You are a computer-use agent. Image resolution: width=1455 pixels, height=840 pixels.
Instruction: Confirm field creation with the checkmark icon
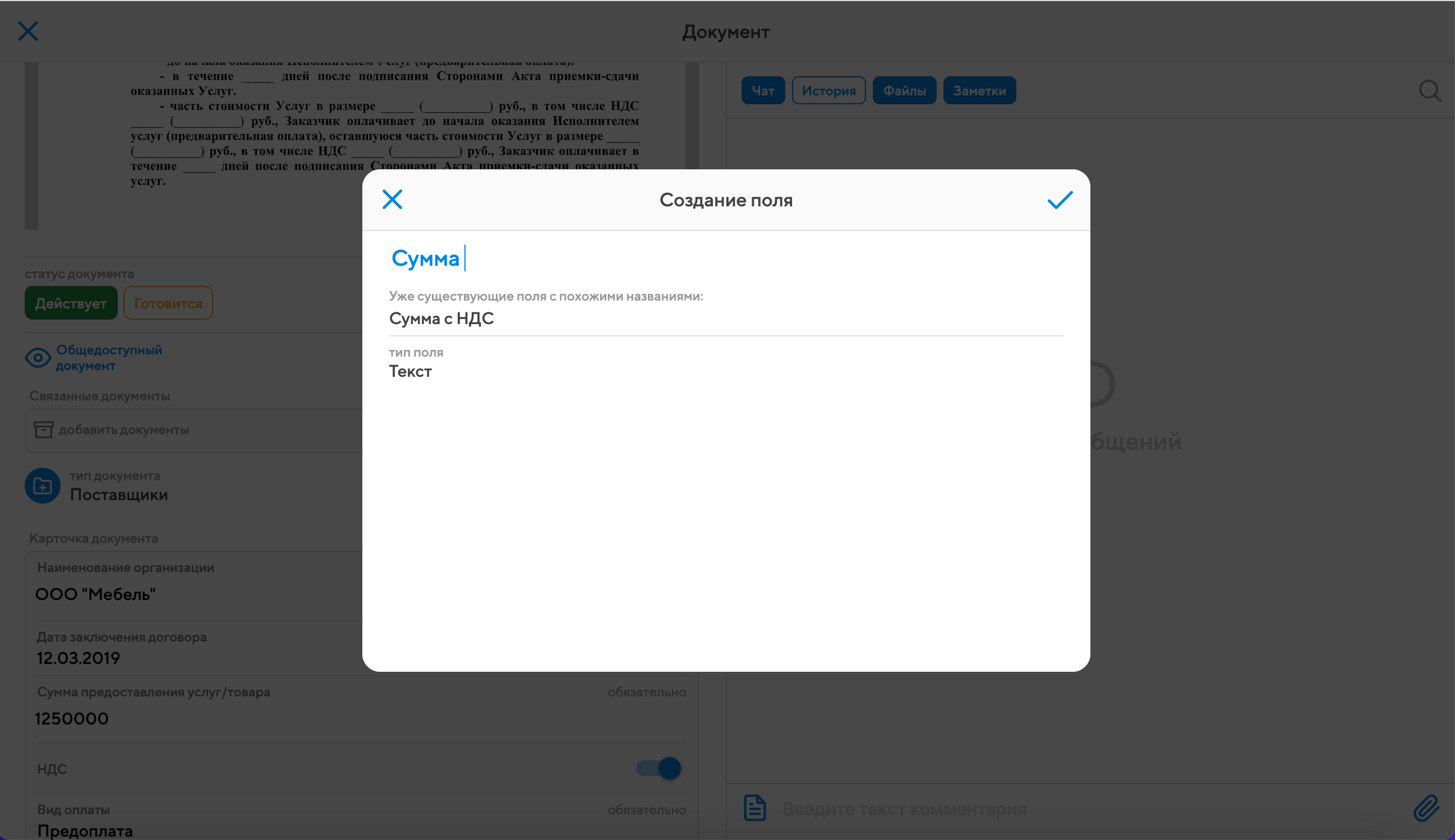click(1059, 200)
